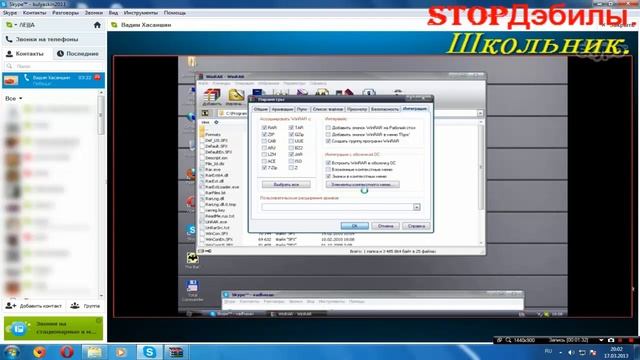The width and height of the screenshot is (640, 360).
Task: Click the Добавить контакт button
Action: (34, 305)
